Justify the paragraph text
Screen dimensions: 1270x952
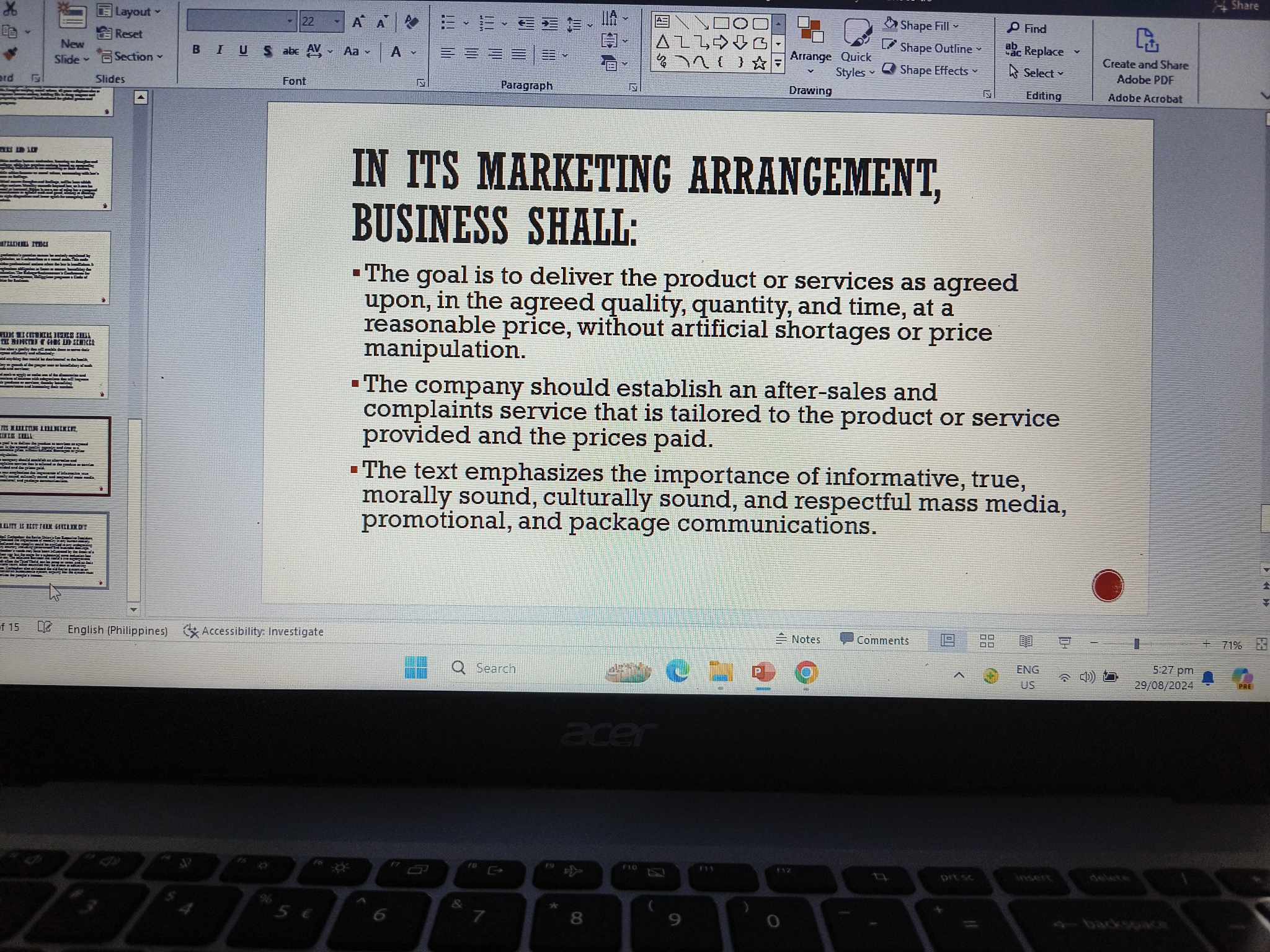coord(519,55)
